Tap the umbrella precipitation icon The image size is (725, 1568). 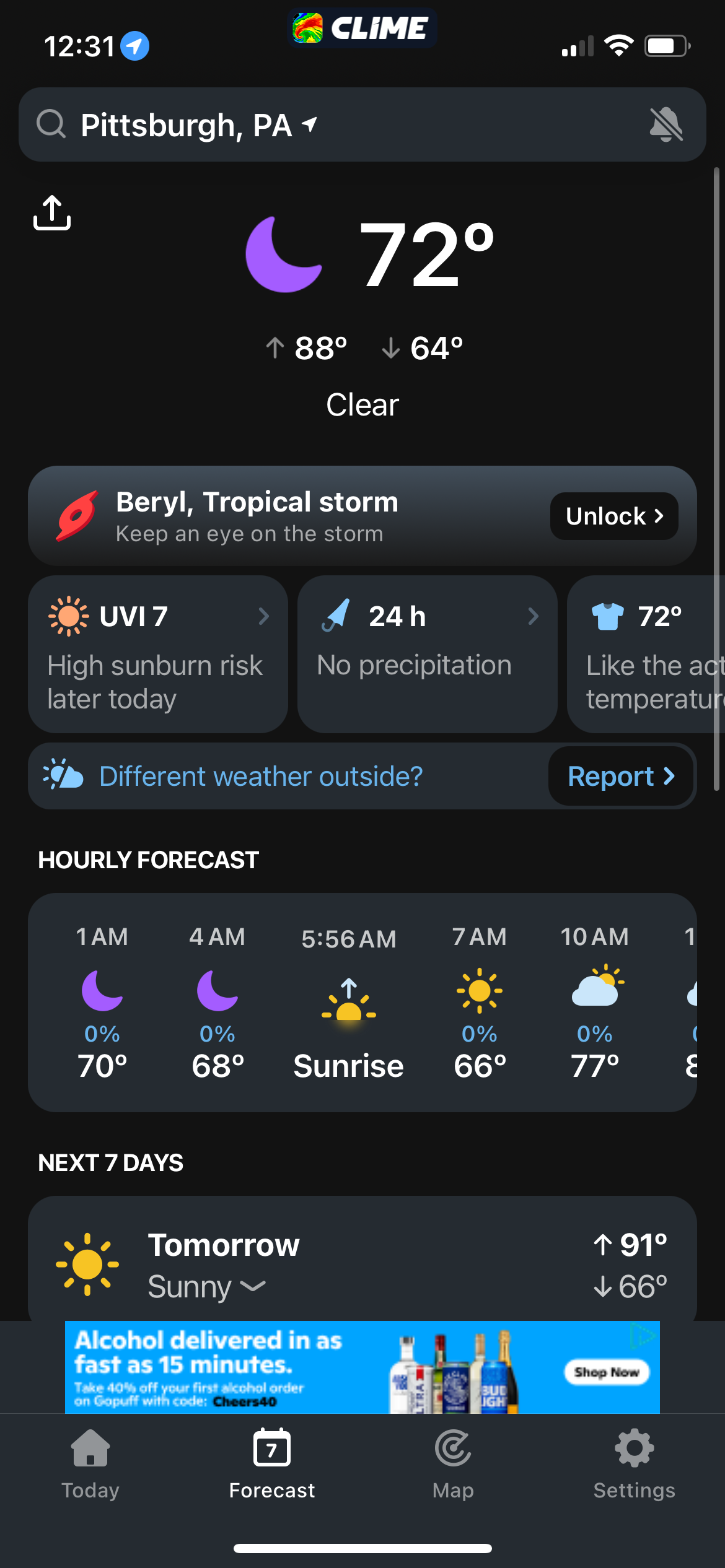tap(336, 616)
